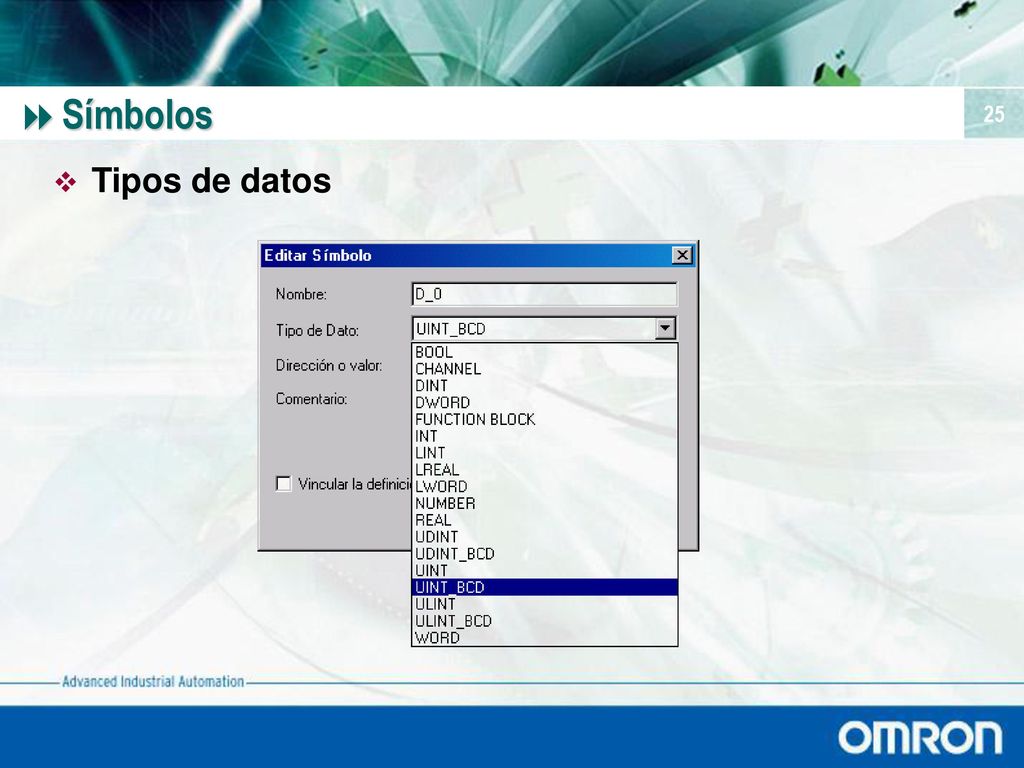Select UINT data type entry
This screenshot has height=768, width=1024.
[545, 571]
